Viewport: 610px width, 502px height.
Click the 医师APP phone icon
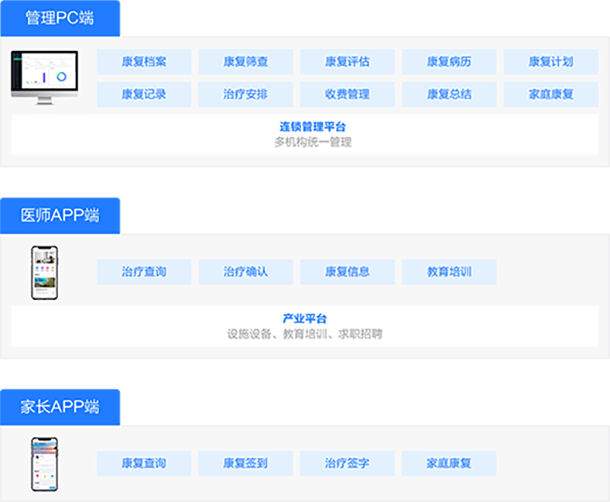(45, 272)
